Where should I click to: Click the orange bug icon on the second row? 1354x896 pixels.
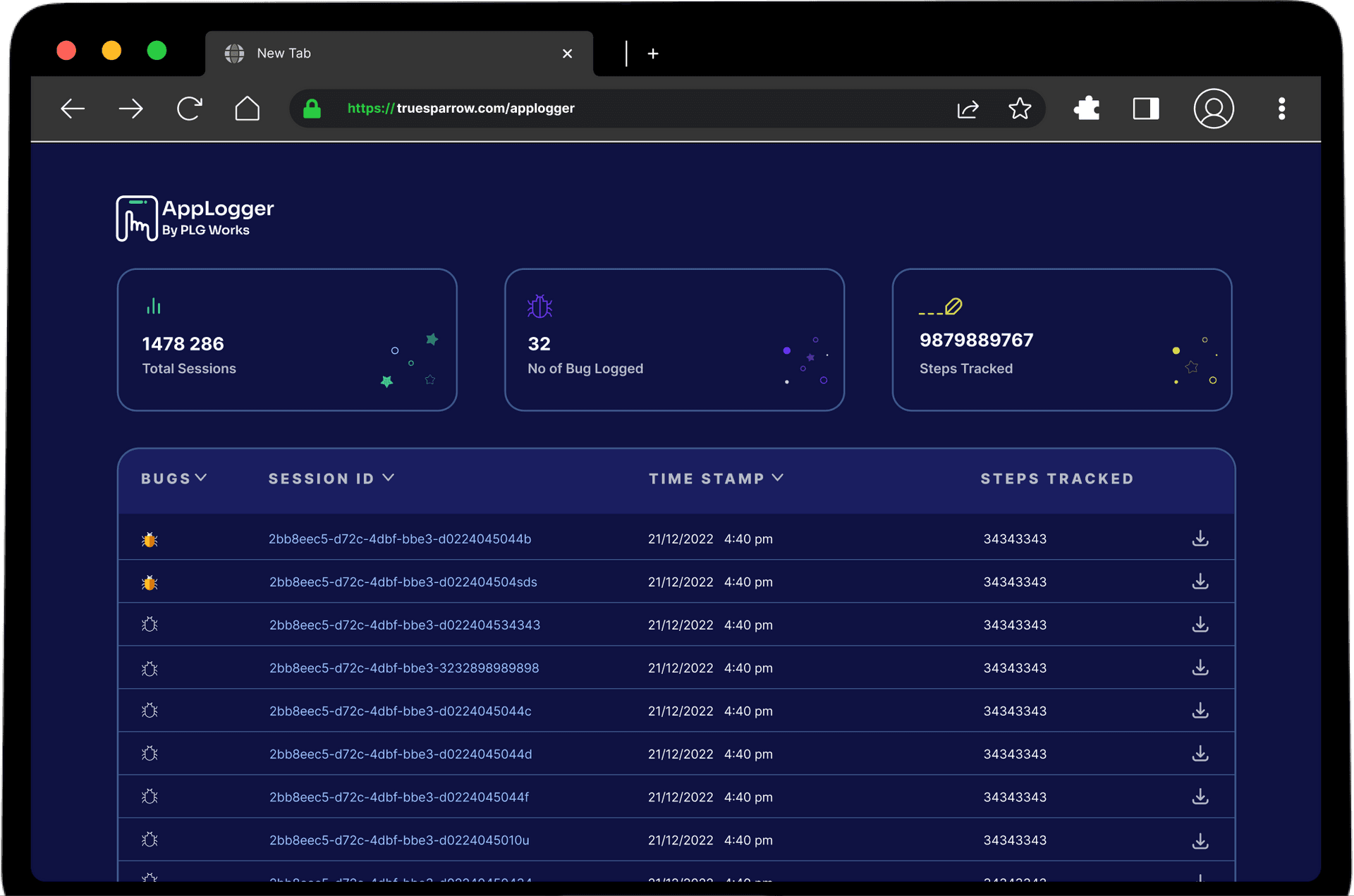[x=150, y=582]
